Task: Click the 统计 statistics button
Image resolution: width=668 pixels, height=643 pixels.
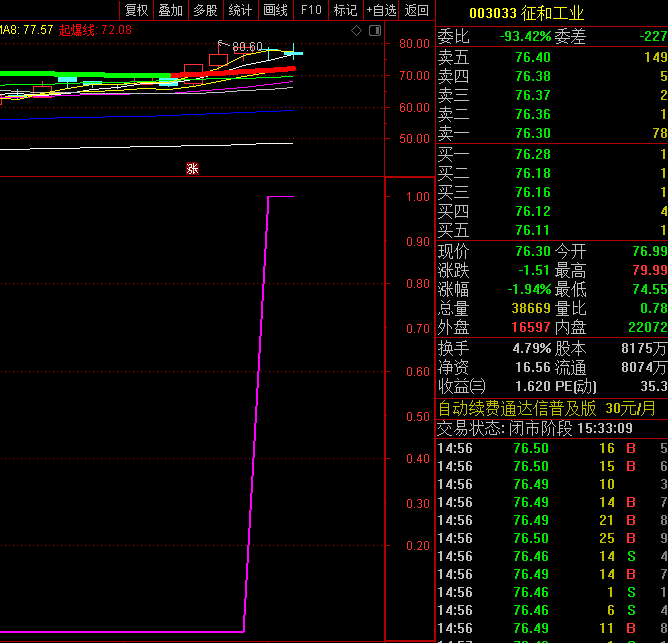Action: [240, 10]
